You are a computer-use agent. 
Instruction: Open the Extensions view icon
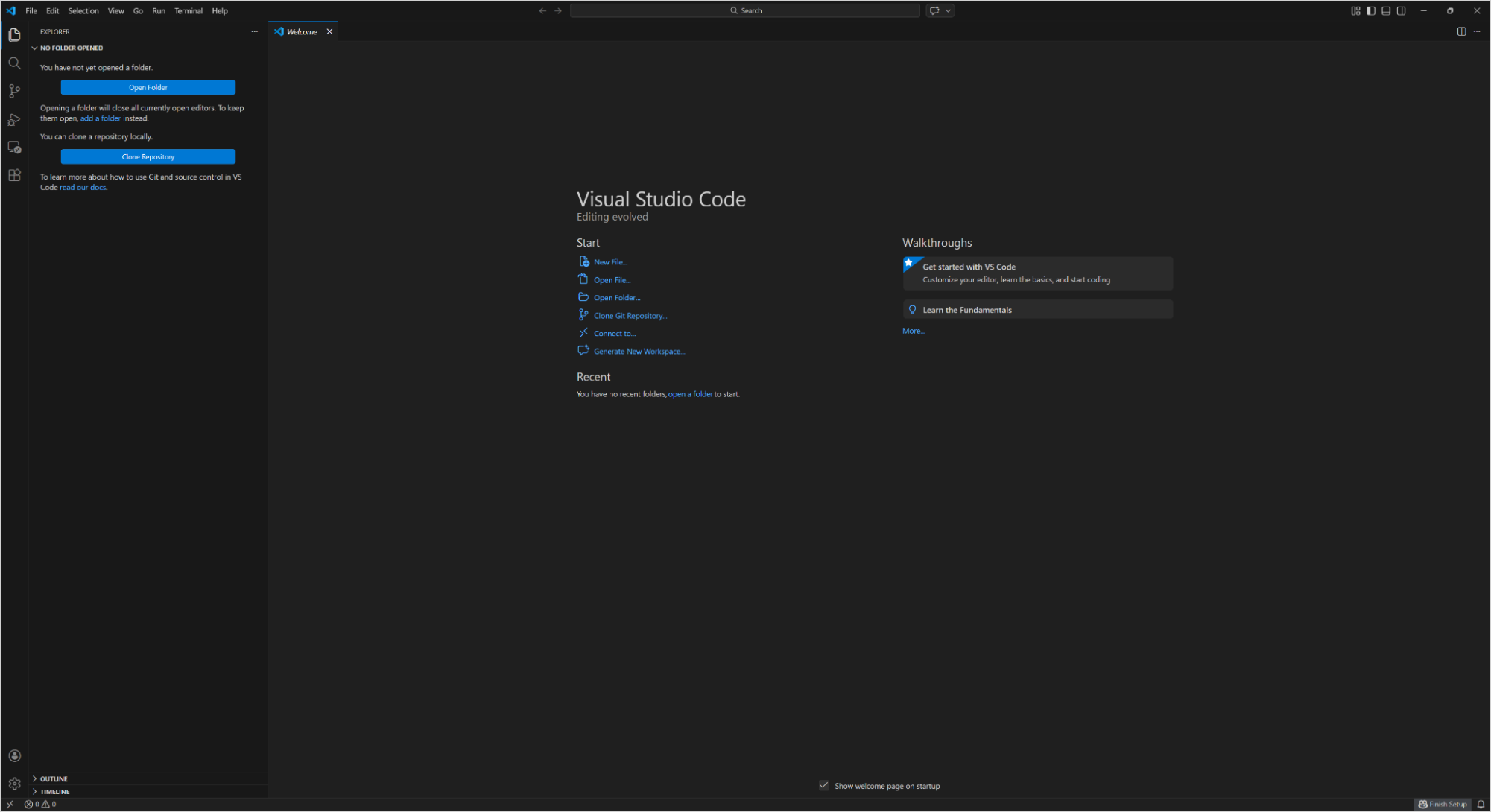pyautogui.click(x=14, y=175)
